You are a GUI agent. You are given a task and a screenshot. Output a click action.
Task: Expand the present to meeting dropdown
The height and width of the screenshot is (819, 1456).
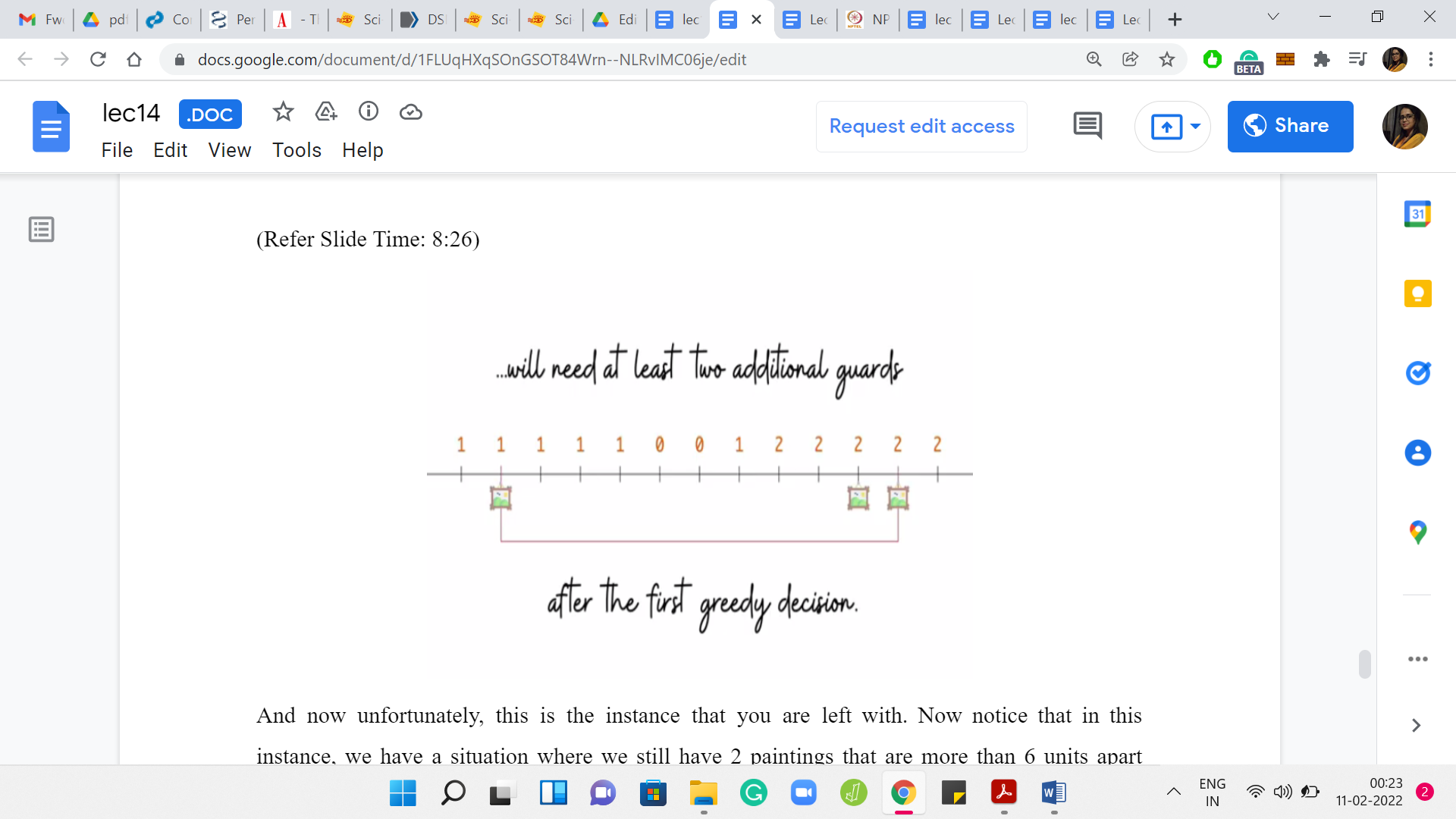pos(1196,127)
